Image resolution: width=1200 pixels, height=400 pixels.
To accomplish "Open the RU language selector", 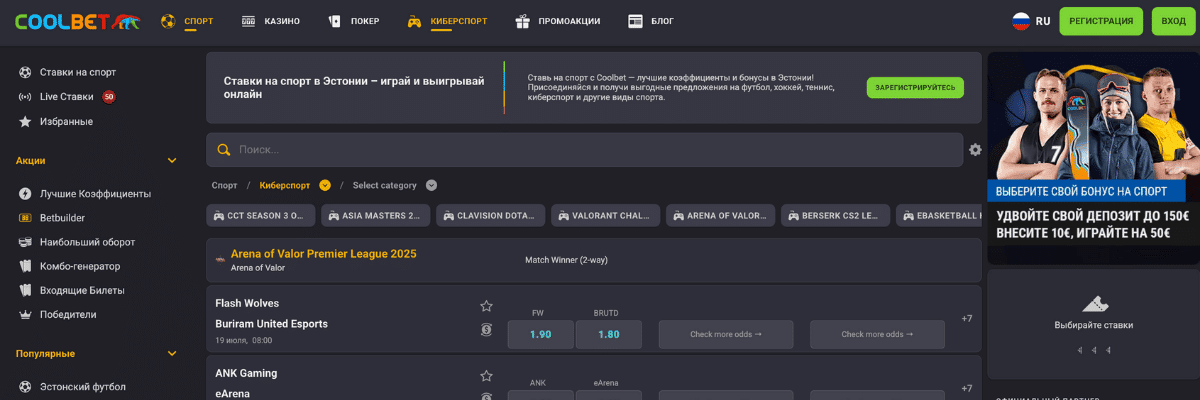I will pos(1031,21).
